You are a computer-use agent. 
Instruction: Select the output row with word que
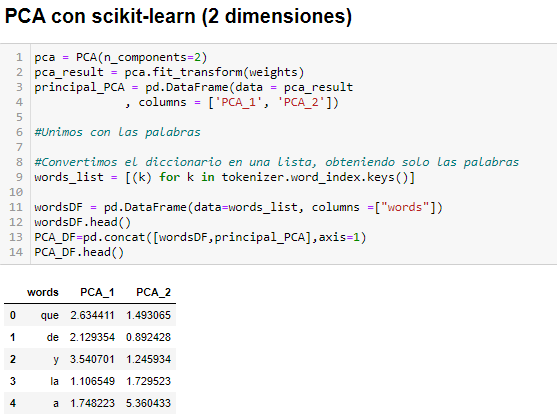[x=90, y=315]
